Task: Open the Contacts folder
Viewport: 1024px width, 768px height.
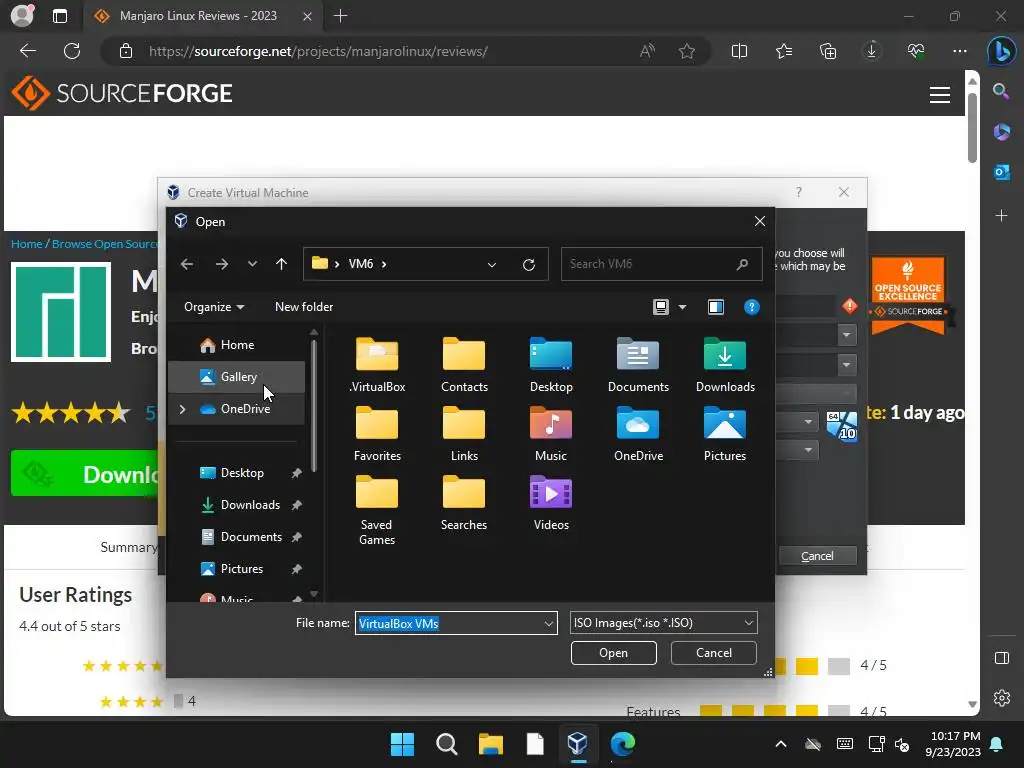Action: (x=464, y=364)
